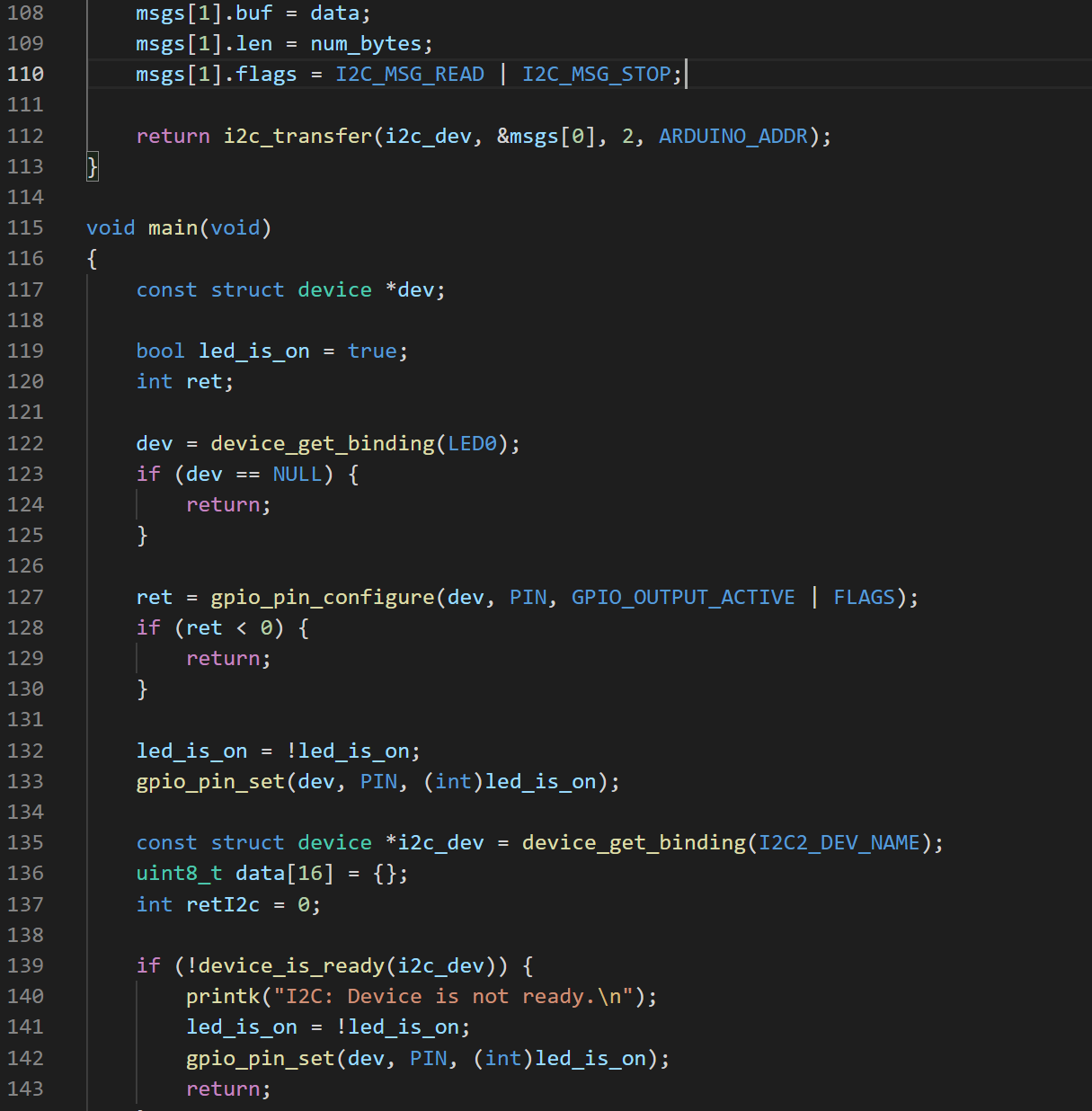Click the device_is_ready function call
The image size is (1092, 1111).
click(x=291, y=965)
